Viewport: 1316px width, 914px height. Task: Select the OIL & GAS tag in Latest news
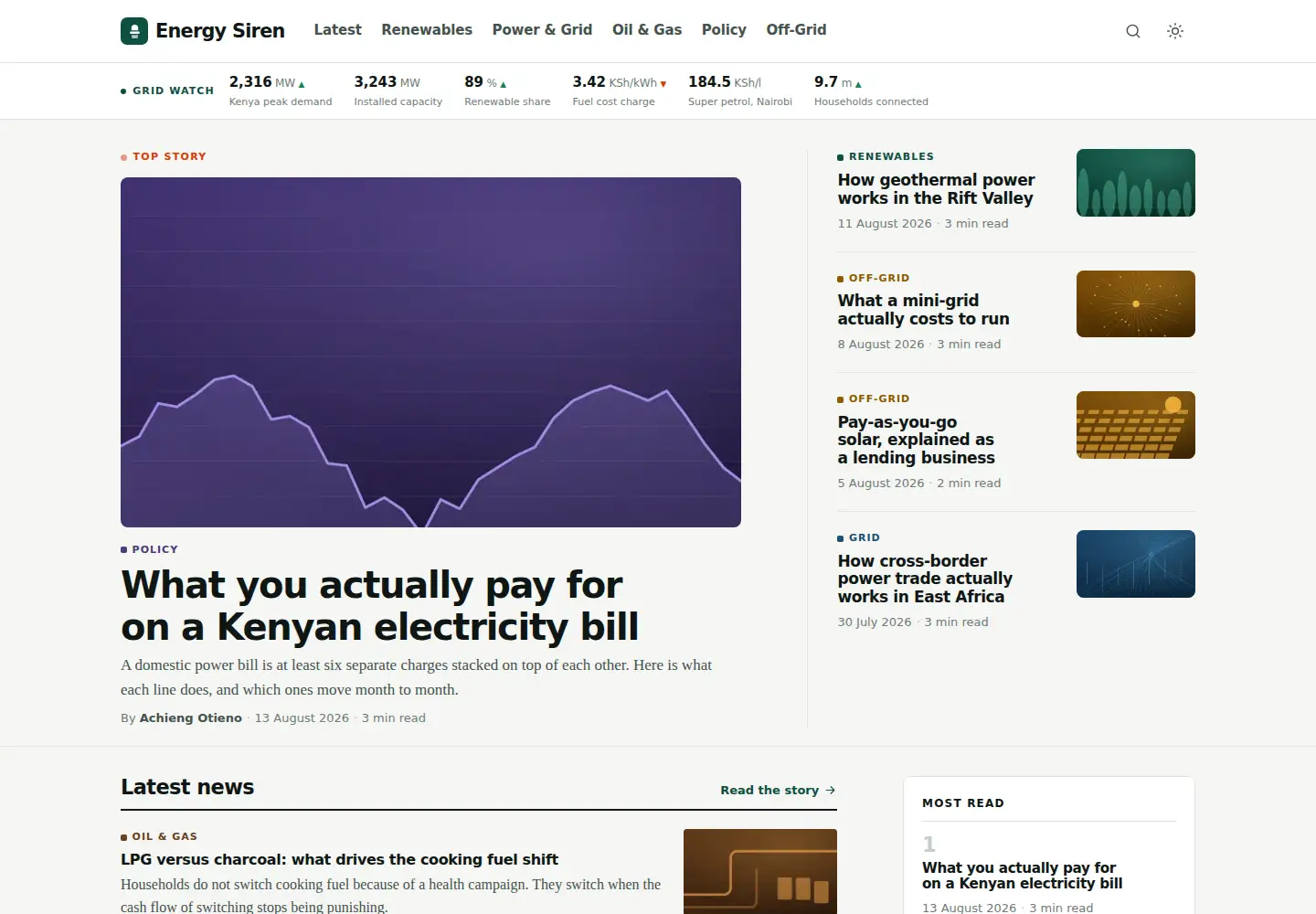pos(159,836)
